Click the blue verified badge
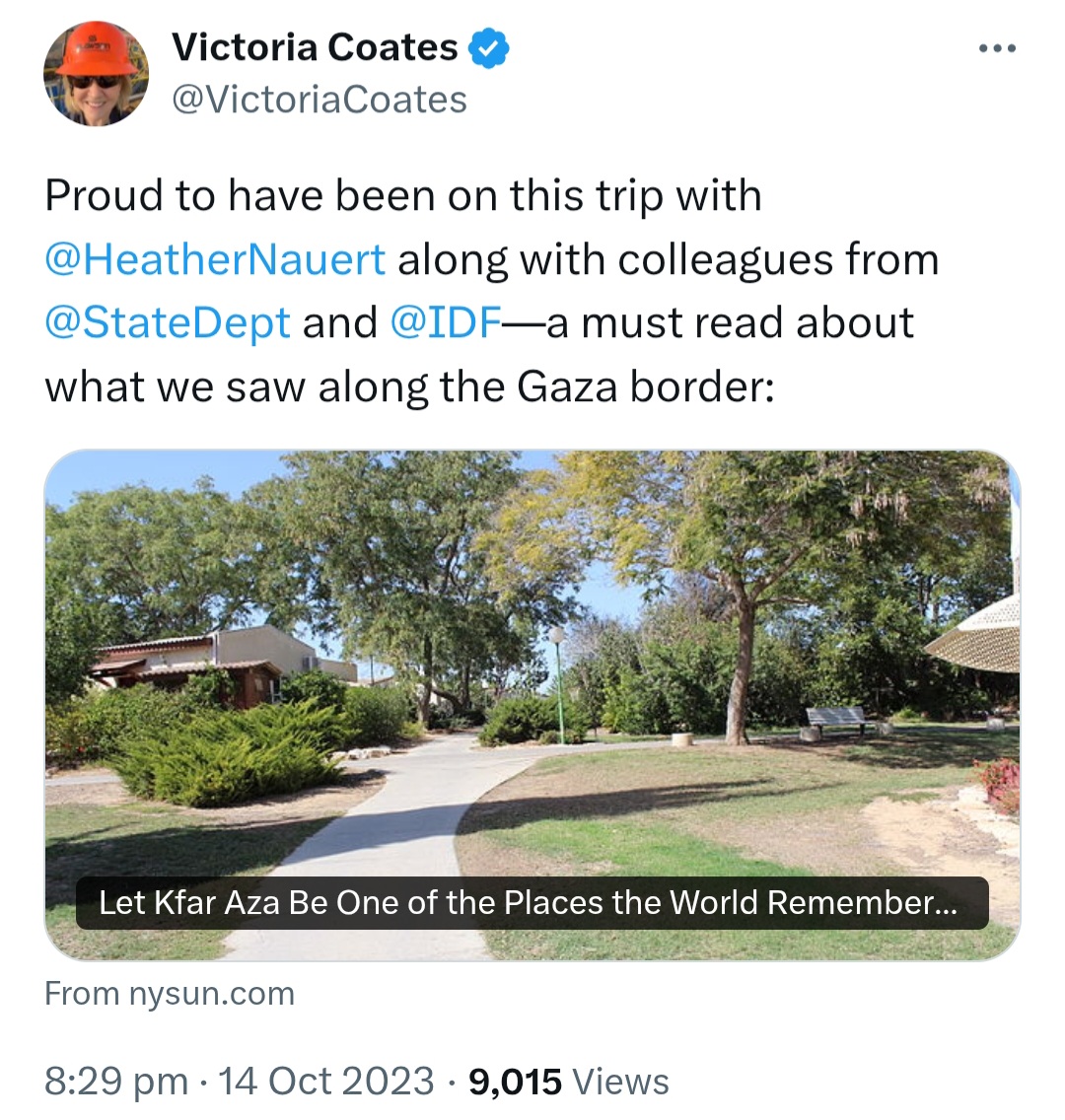 (488, 48)
